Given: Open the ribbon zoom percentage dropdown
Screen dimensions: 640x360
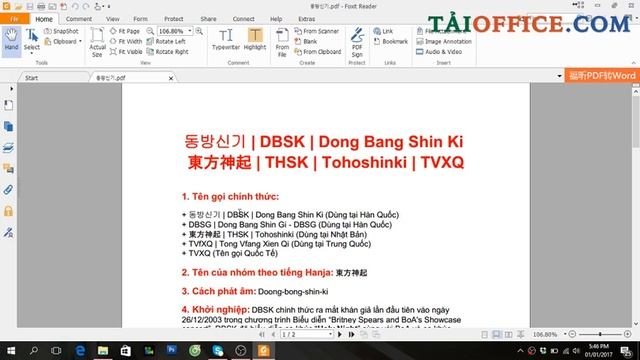Looking at the screenshot, I should click(190, 31).
